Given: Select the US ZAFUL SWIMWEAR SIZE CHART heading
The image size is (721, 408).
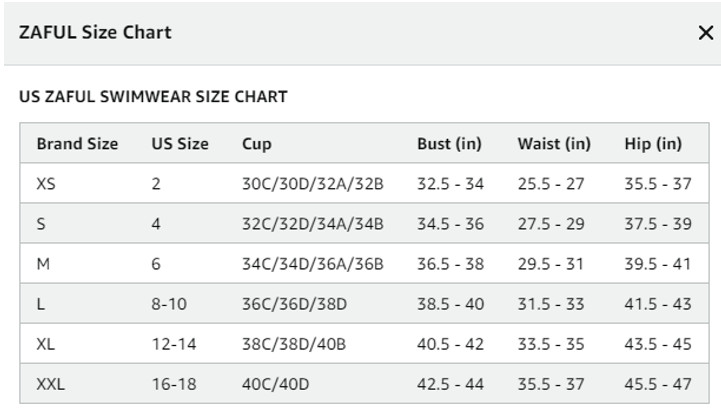Looking at the screenshot, I should 153,97.
